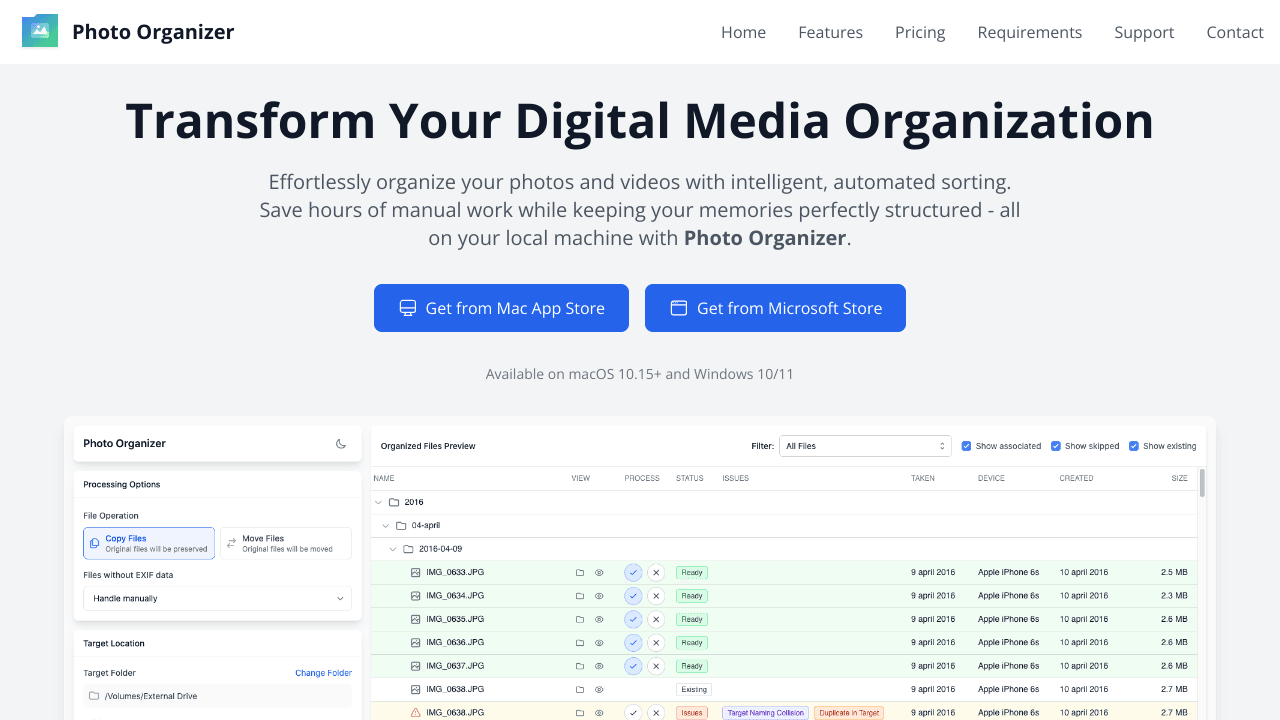Collapse the 04-april folder chevron
Screen dimensions: 1280x720
386,525
